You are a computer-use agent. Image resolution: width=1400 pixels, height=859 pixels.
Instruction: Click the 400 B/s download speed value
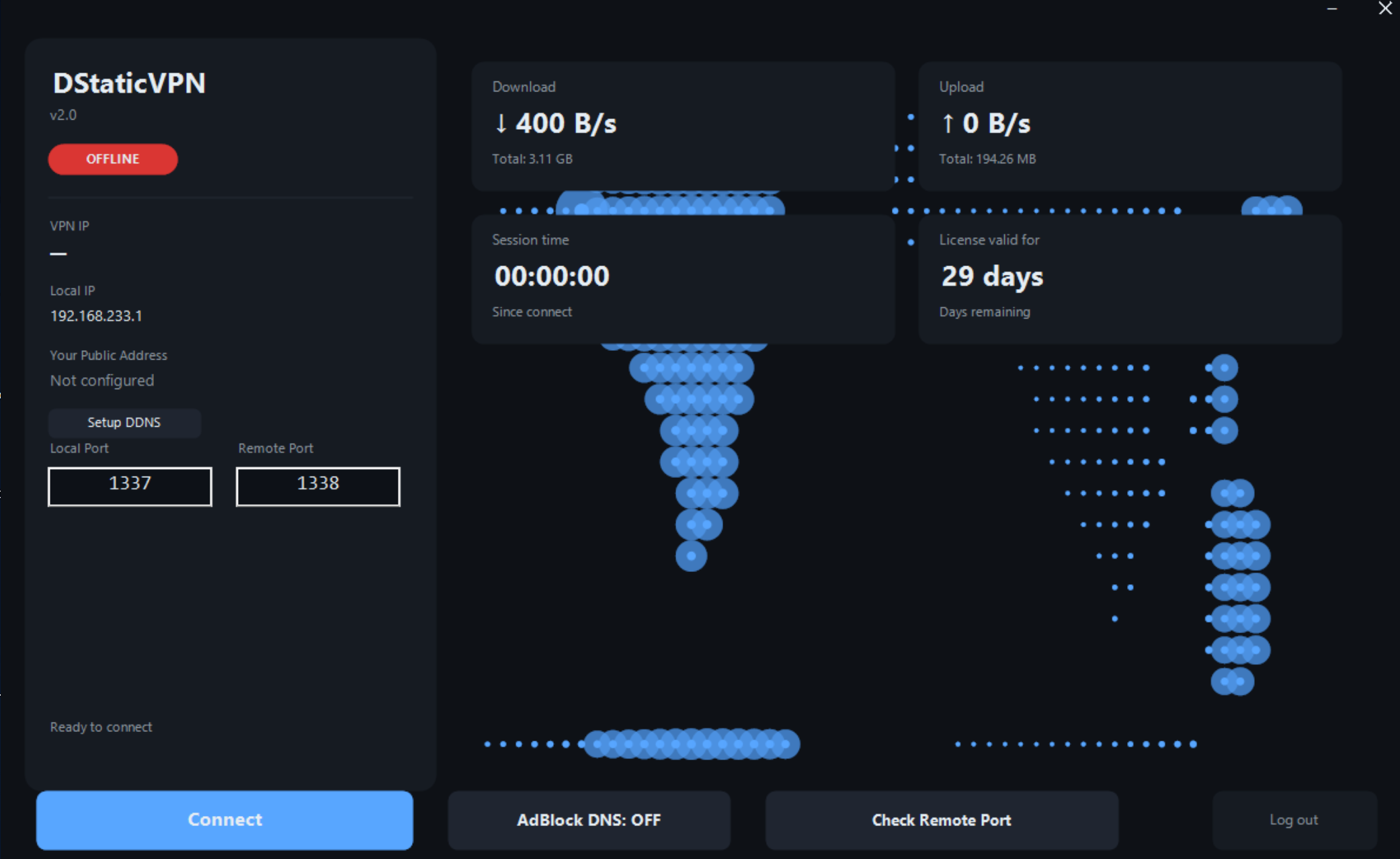point(566,124)
